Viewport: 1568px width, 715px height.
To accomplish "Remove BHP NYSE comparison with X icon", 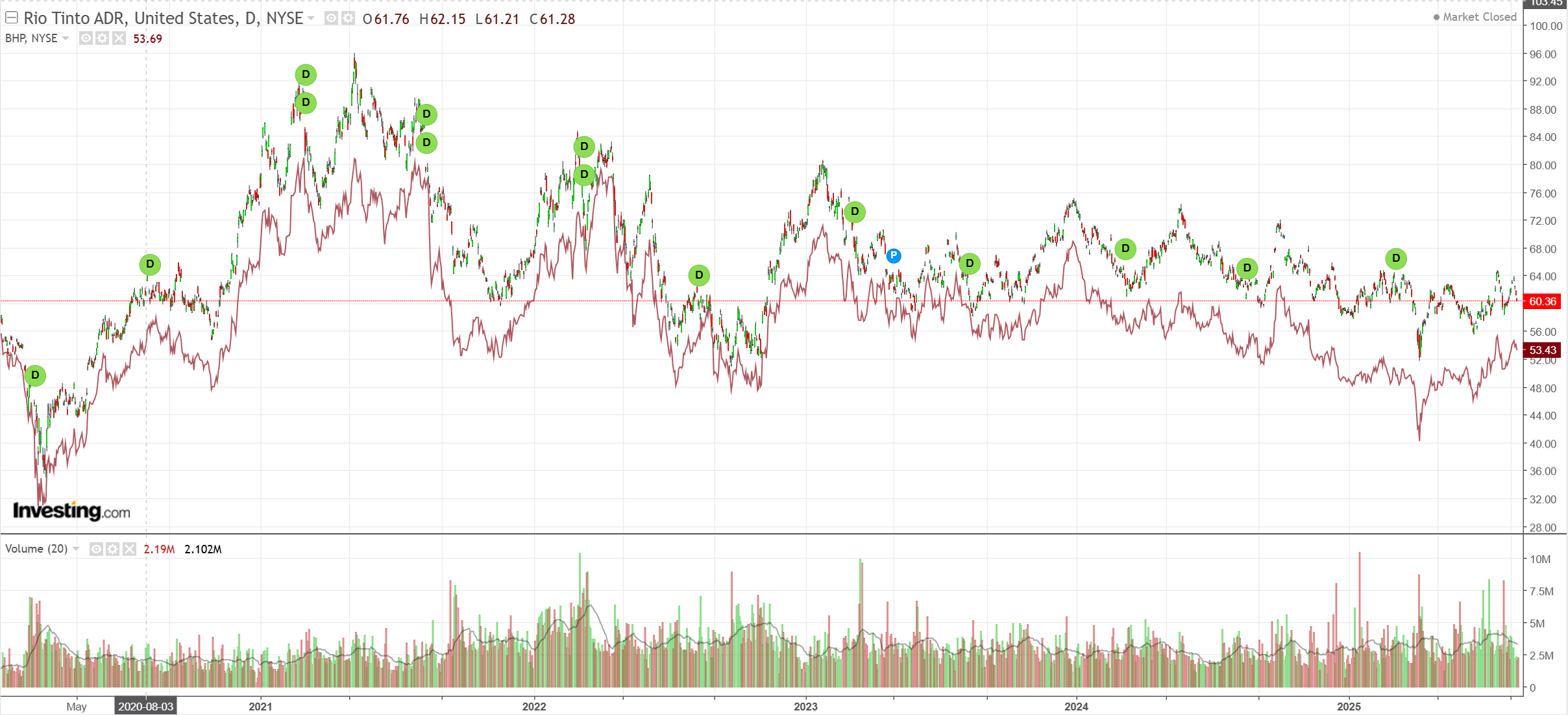I will click(x=119, y=38).
